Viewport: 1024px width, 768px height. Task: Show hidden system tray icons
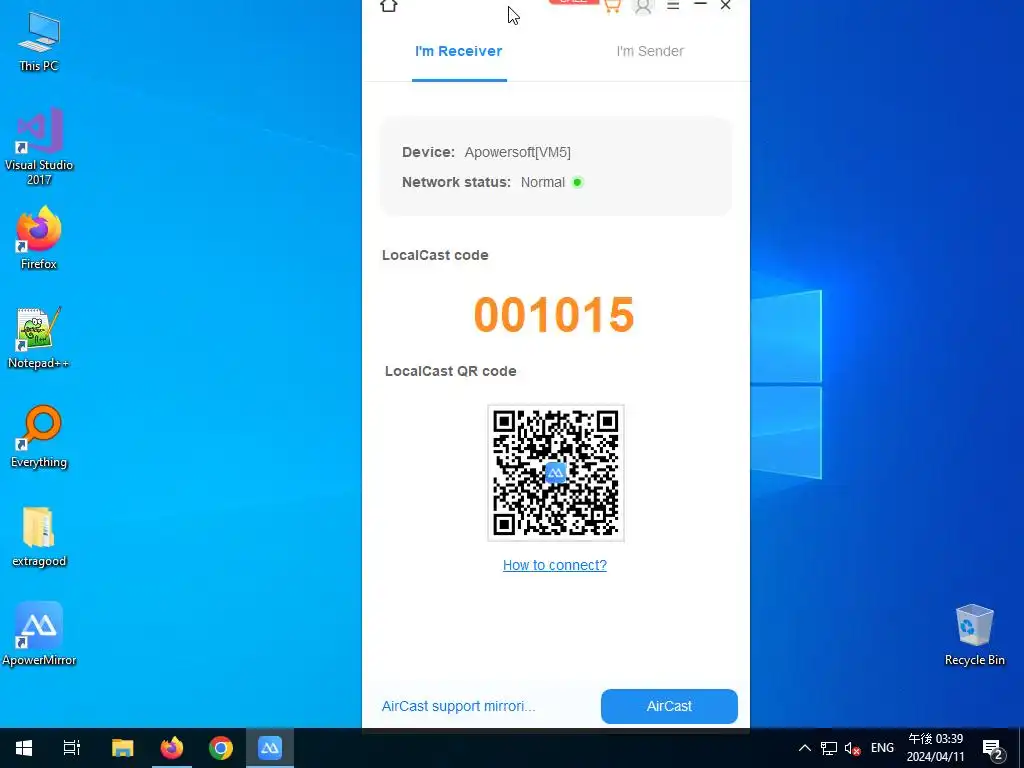click(805, 748)
